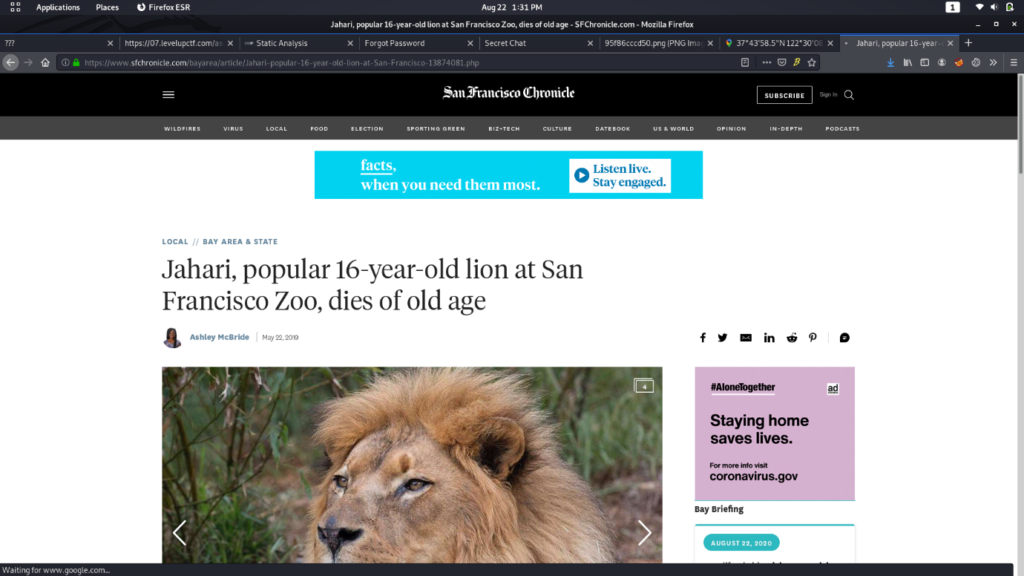Share on LinkedIn icon
Image resolution: width=1024 pixels, height=576 pixels.
(x=769, y=338)
